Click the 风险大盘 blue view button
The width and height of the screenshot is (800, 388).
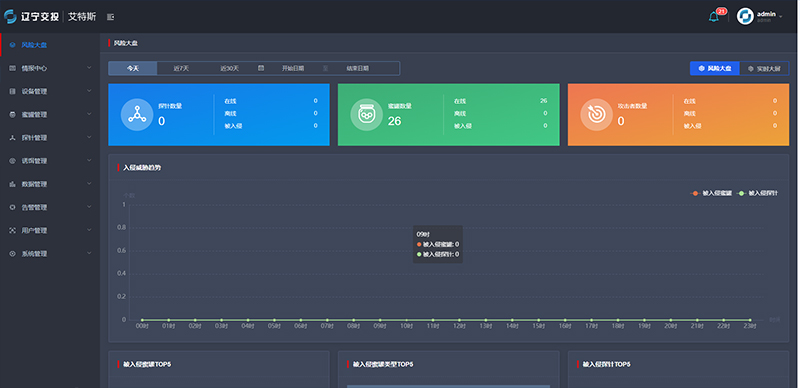point(715,68)
